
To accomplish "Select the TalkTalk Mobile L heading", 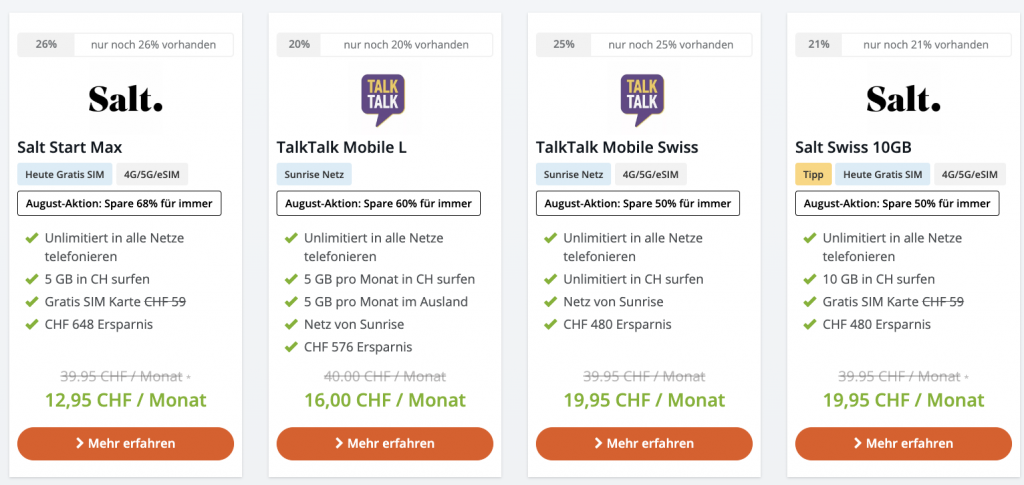I will coord(342,147).
